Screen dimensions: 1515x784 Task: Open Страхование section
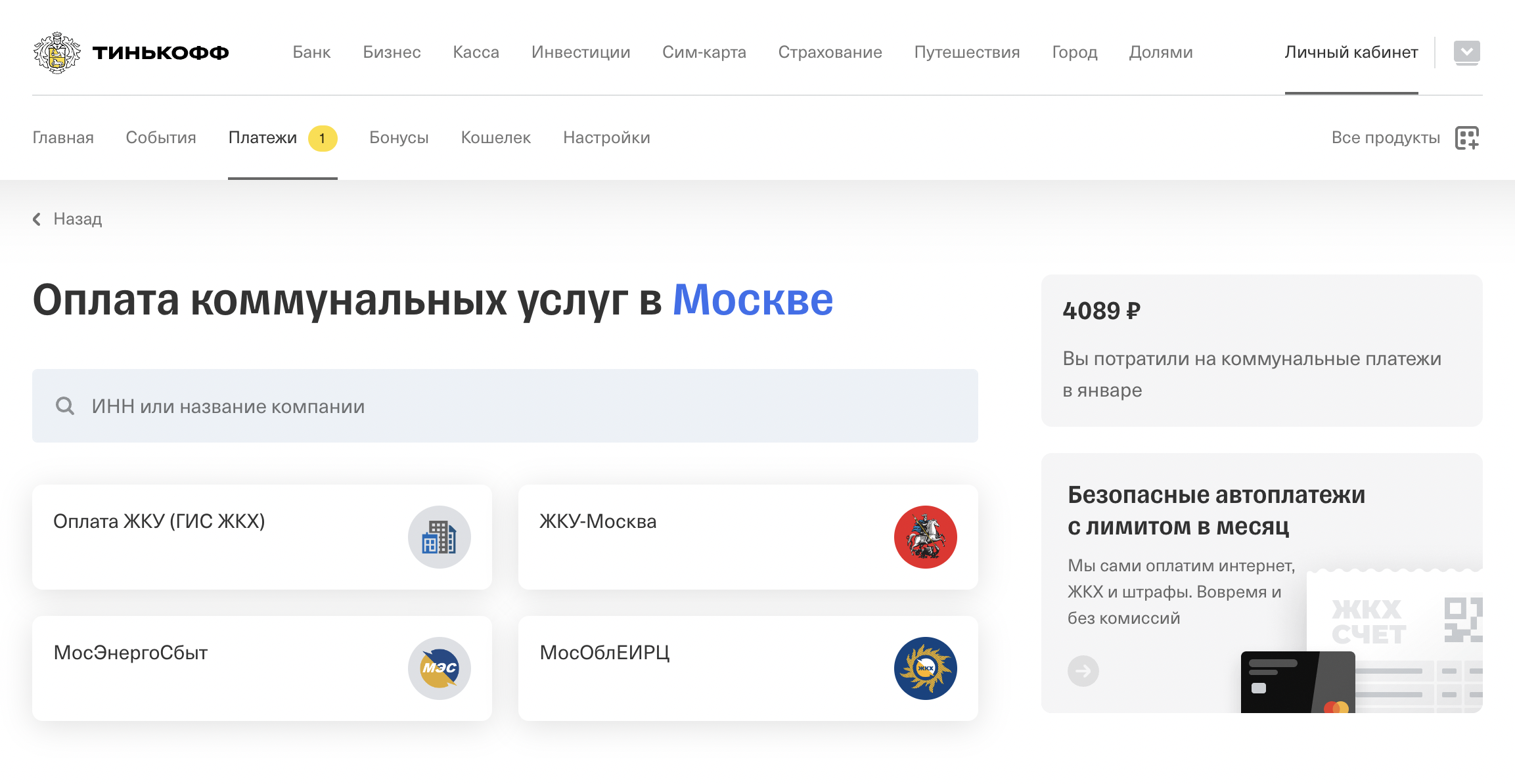830,53
